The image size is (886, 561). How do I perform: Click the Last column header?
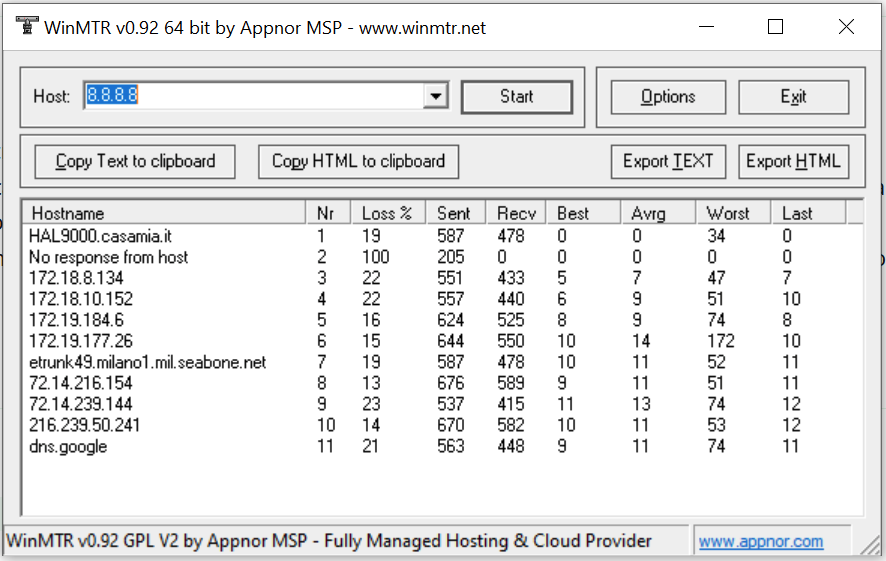808,214
